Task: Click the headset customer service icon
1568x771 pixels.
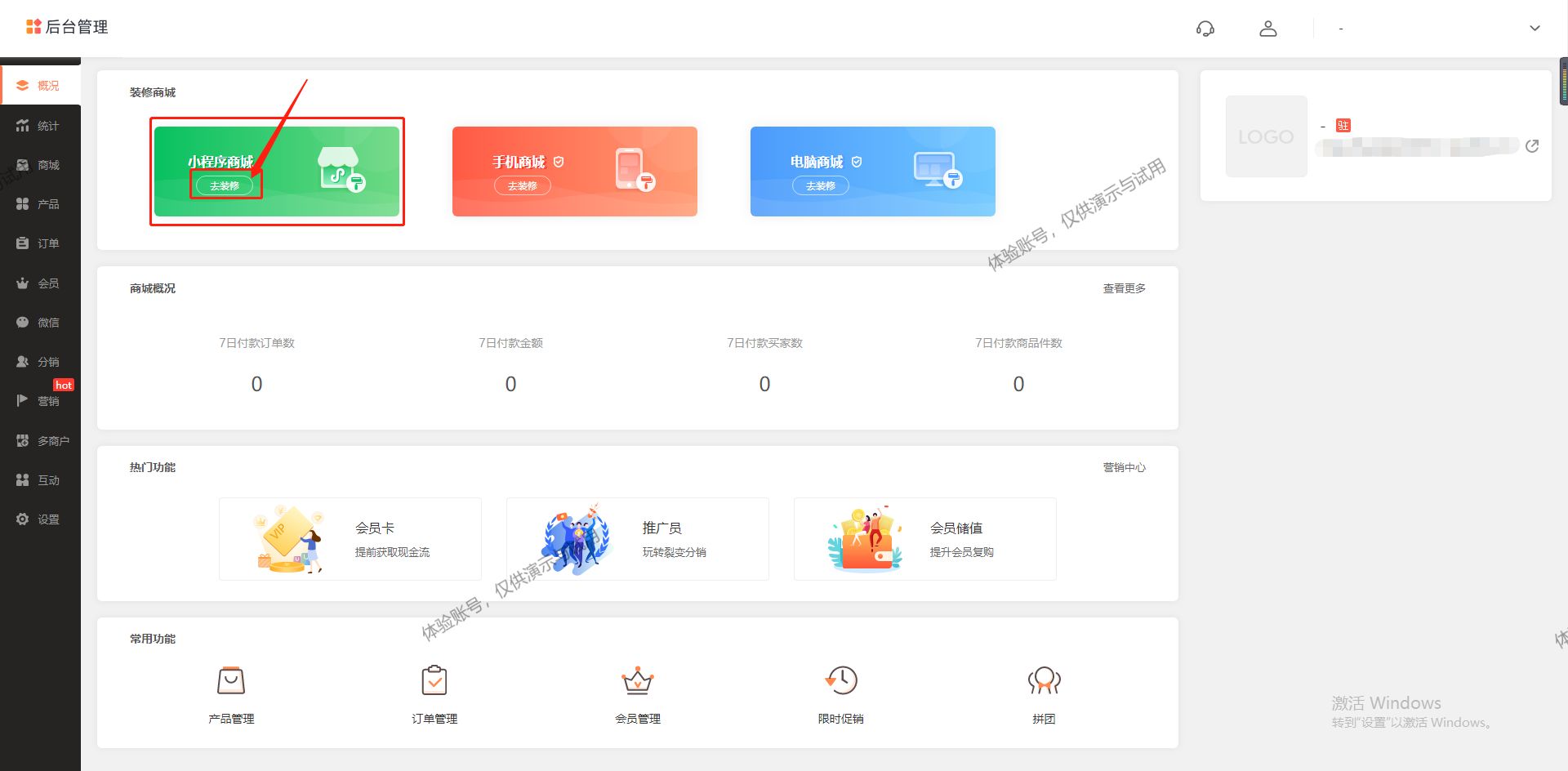Action: coord(1205,28)
